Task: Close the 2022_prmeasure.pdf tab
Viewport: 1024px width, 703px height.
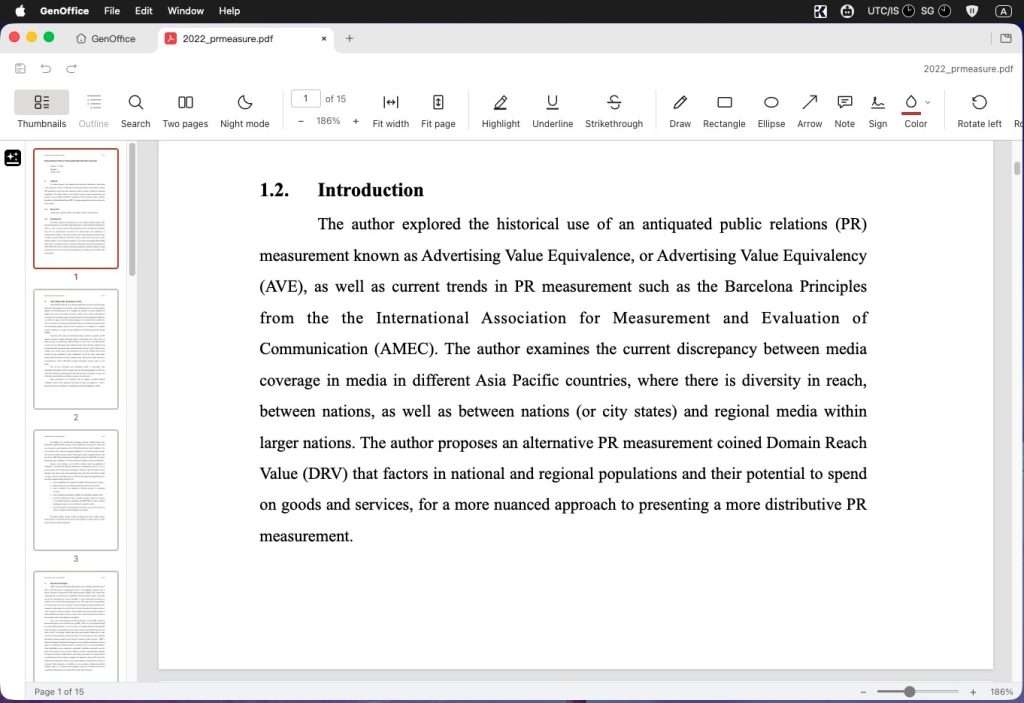Action: (x=323, y=39)
